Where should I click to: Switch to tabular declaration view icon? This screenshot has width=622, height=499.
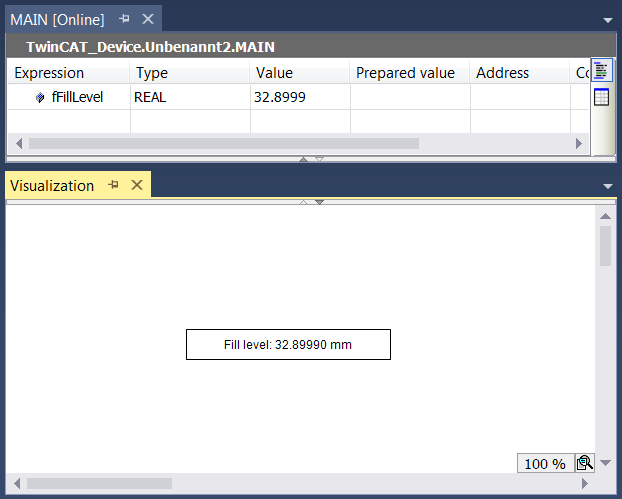[601, 97]
